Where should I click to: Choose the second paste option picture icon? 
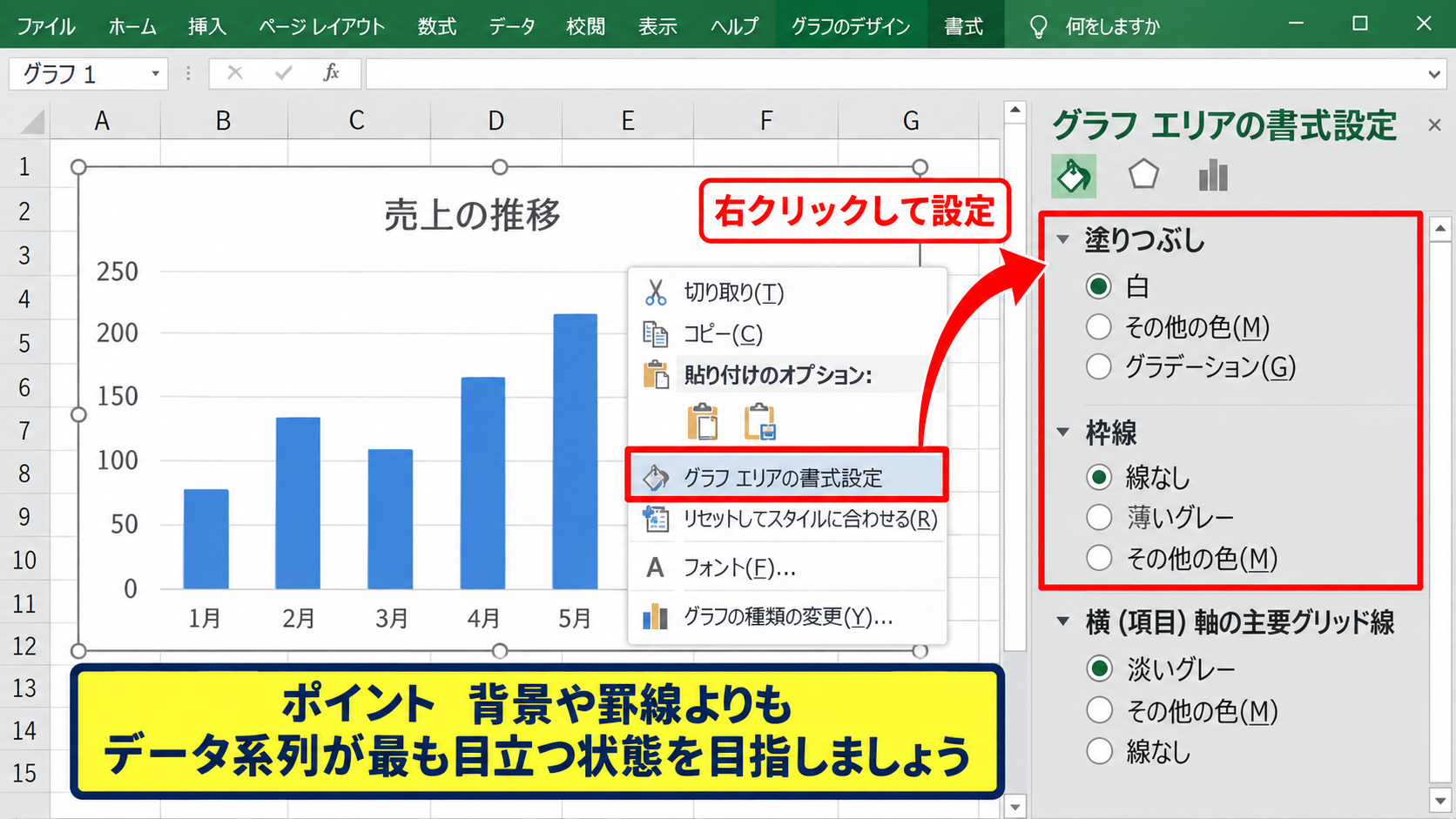click(x=760, y=422)
